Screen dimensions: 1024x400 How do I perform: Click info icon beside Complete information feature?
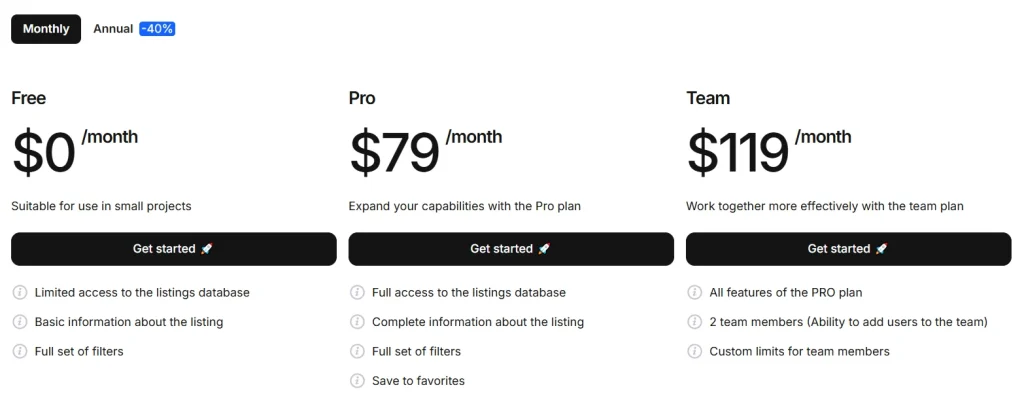(357, 322)
